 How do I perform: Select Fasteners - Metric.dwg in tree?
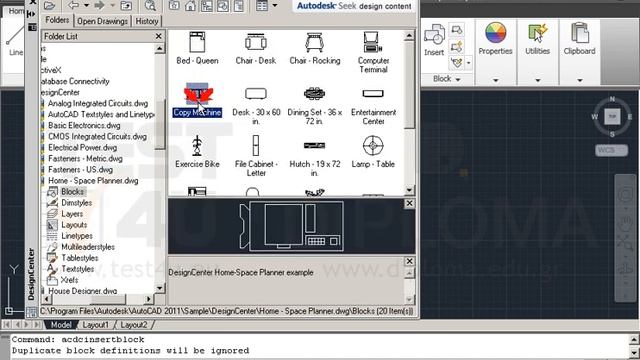coord(85,158)
